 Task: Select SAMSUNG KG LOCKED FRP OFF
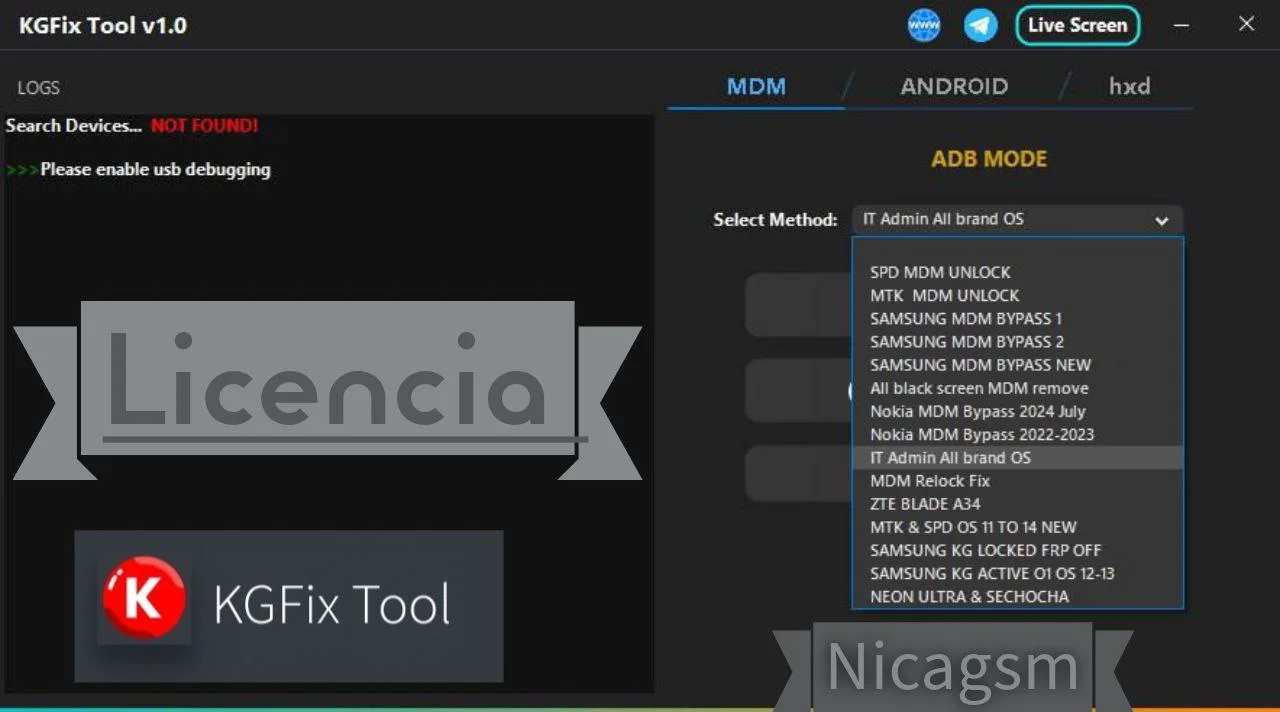coord(1017,550)
